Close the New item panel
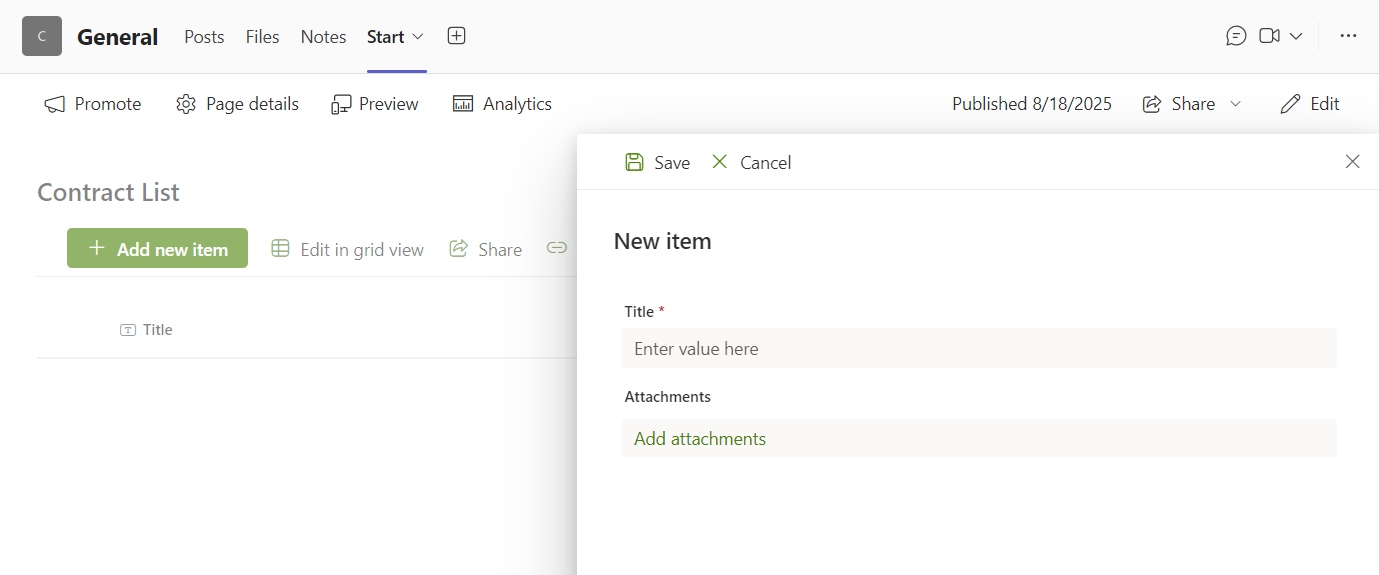Viewport: 1379px width, 575px height. tap(1352, 162)
